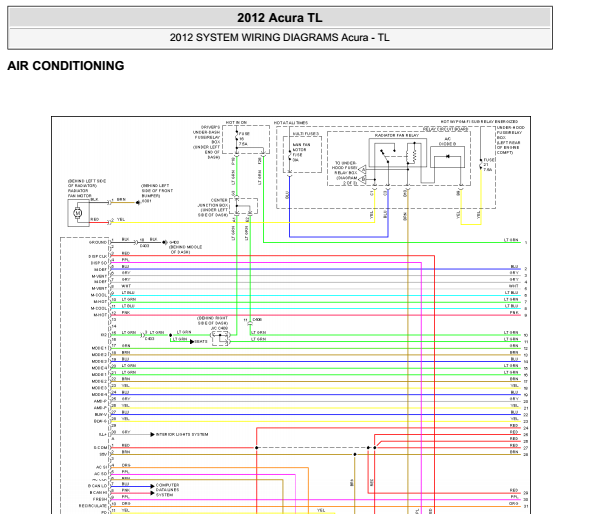Click the 'HOT IN ON' label
Viewport: 600px width, 514px height.
(236, 122)
